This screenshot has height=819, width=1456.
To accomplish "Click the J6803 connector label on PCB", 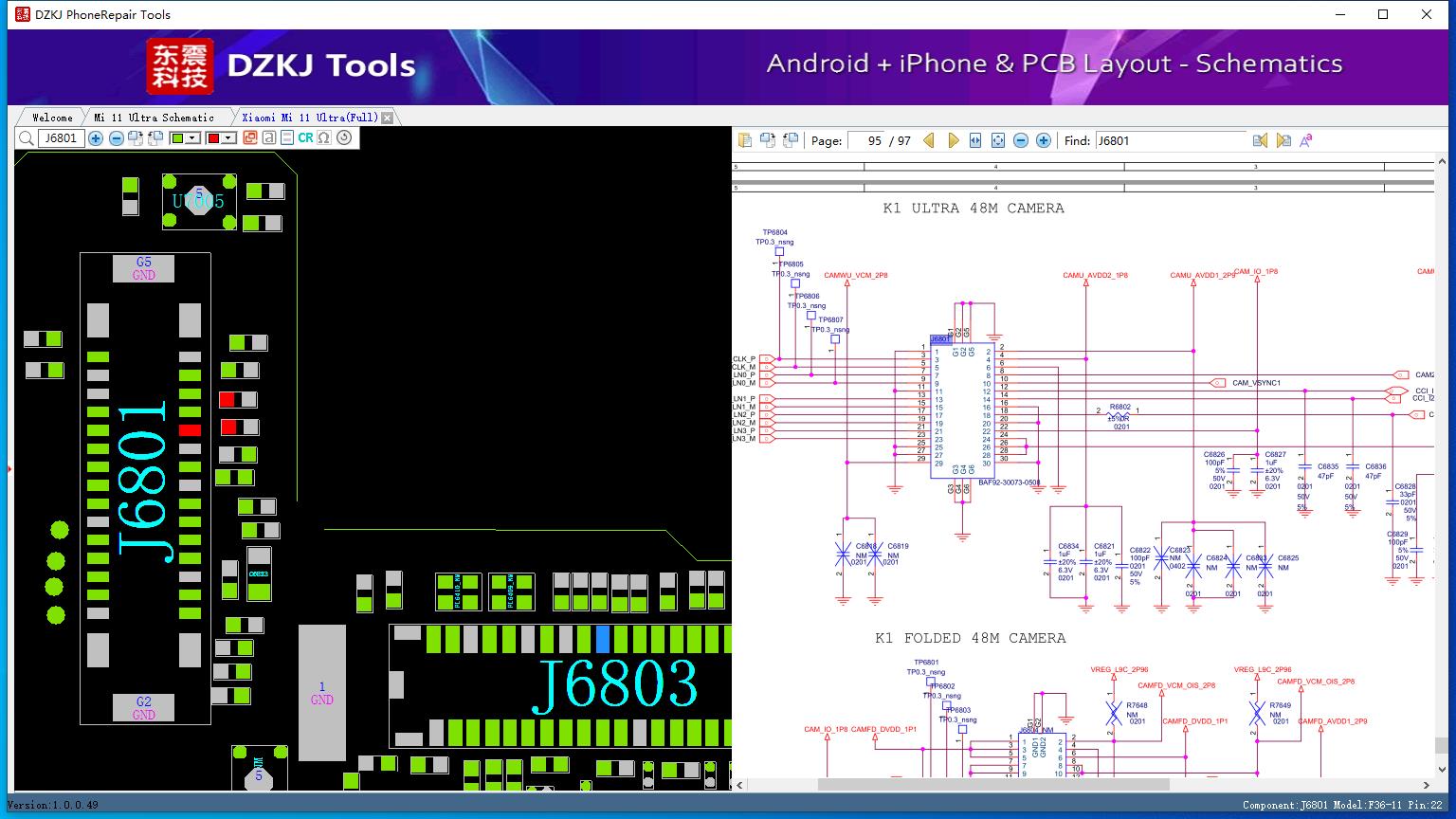I will click(x=618, y=683).
